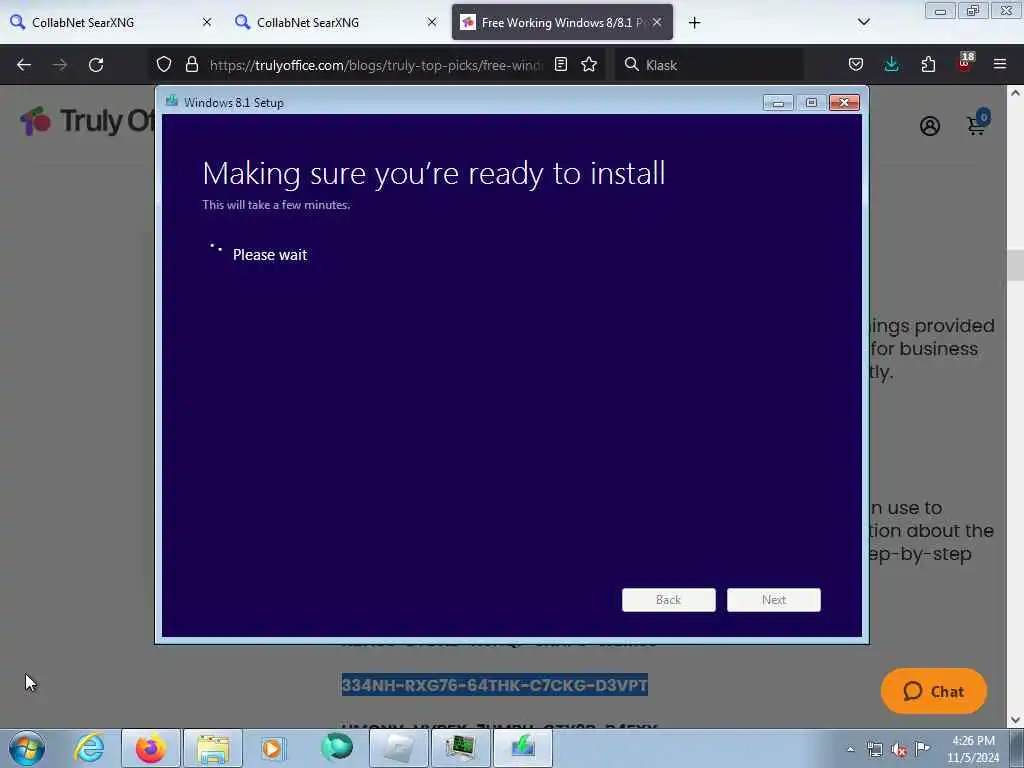Click the gray tile taskbar icon
The height and width of the screenshot is (768, 1024).
(398, 748)
